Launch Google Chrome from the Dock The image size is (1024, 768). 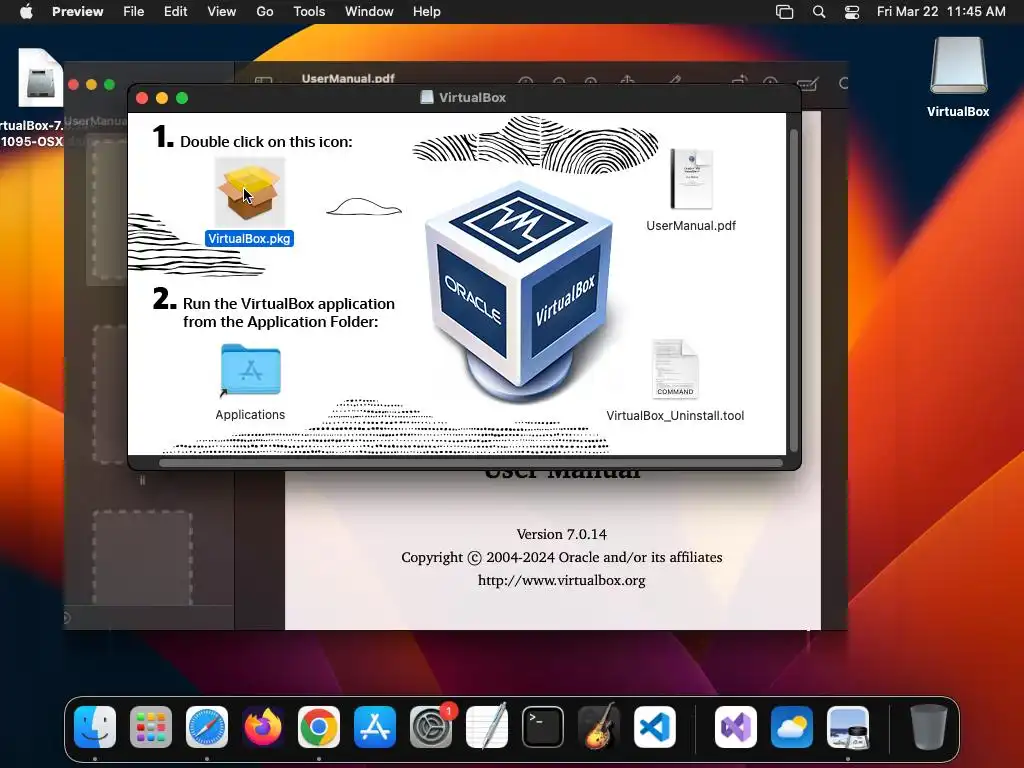pyautogui.click(x=319, y=727)
